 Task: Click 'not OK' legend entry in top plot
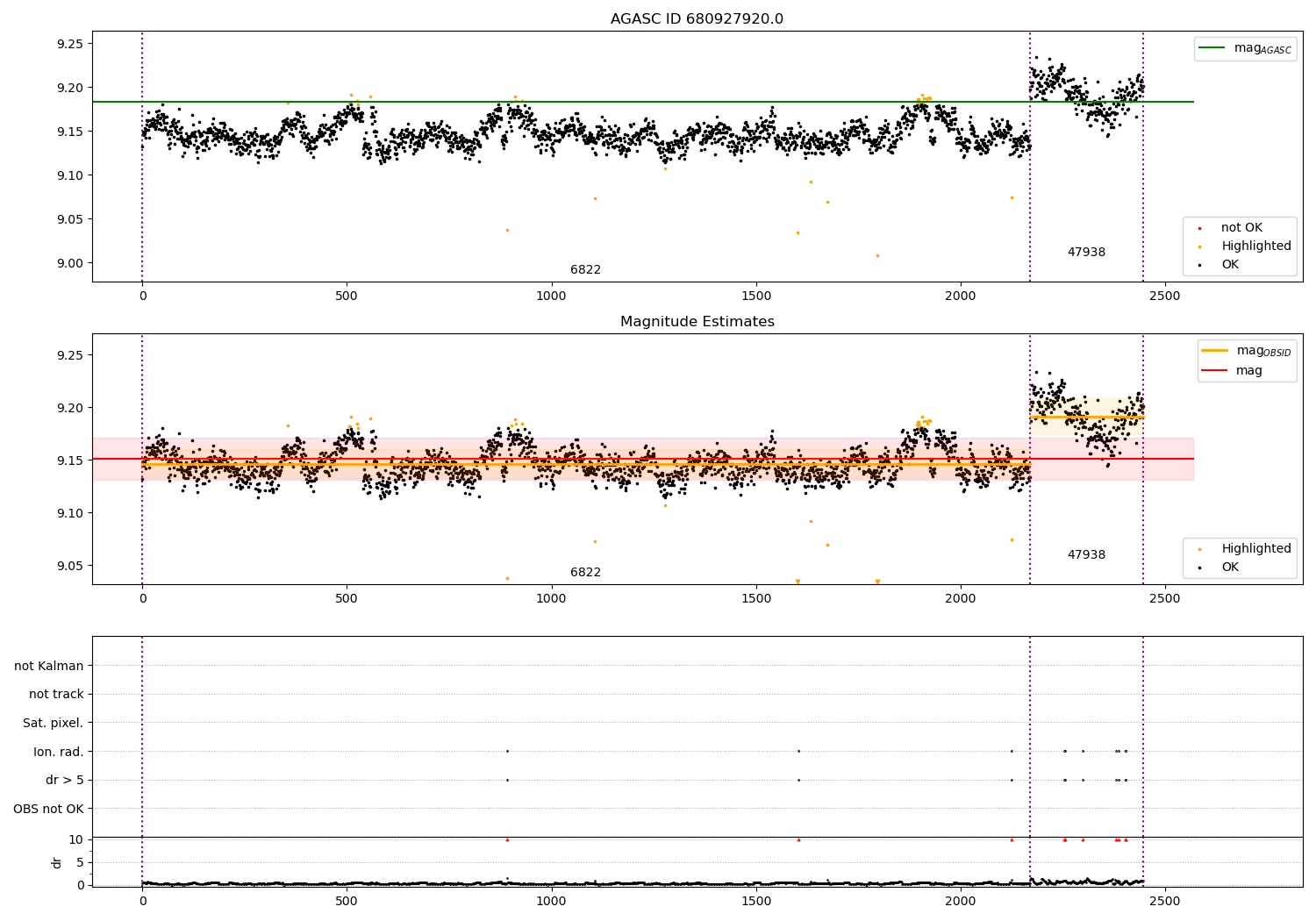click(x=1241, y=228)
